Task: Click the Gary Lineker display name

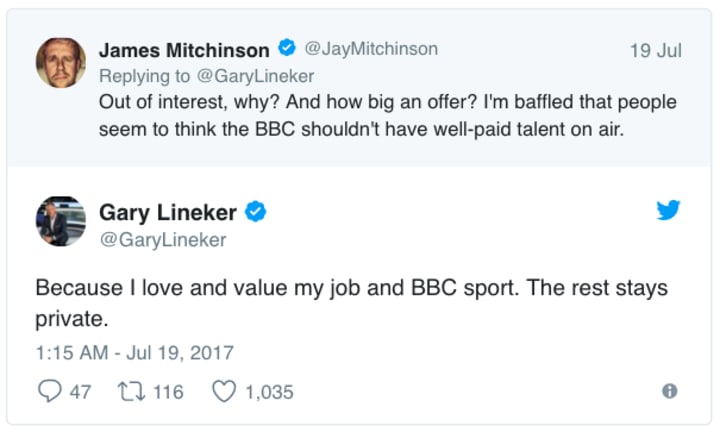Action: point(167,212)
